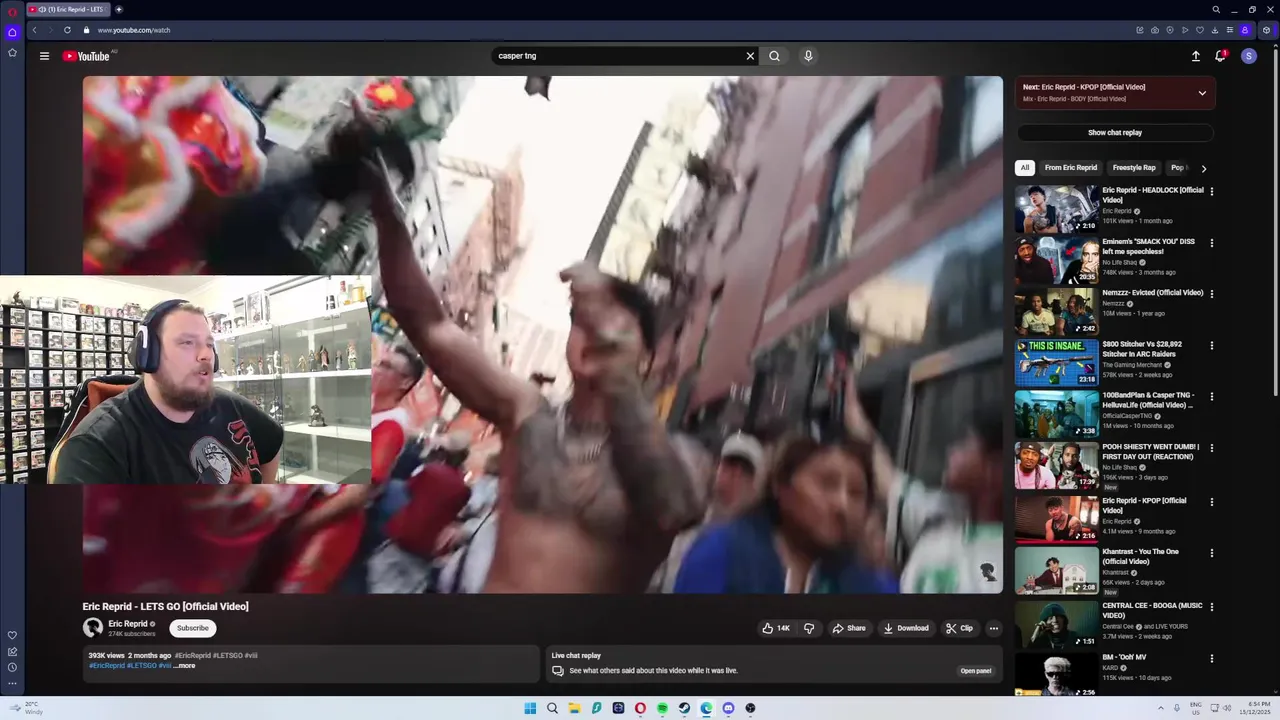Viewport: 1280px width, 720px height.
Task: Download the video
Action: pos(906,628)
